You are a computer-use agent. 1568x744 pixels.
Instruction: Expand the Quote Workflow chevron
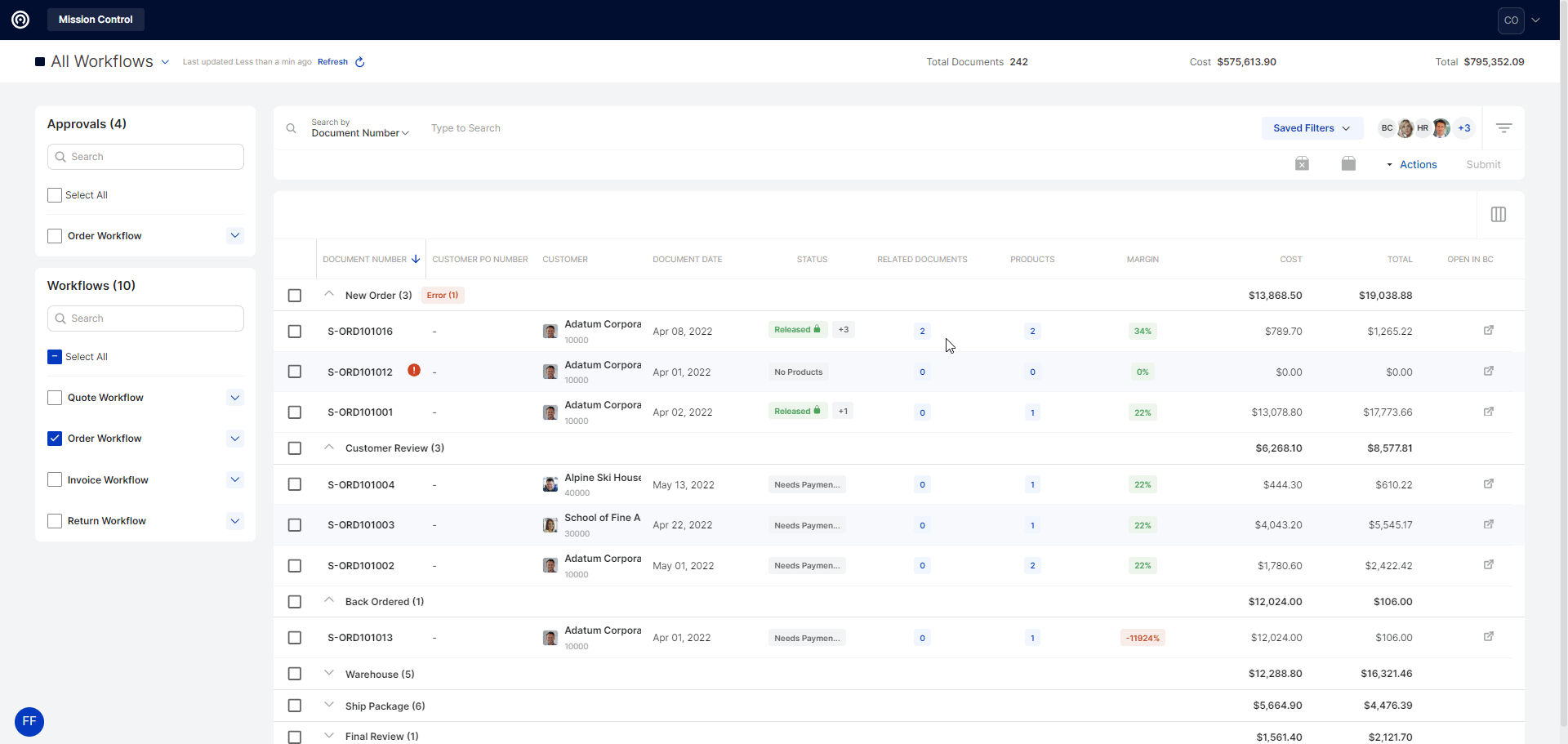(x=235, y=398)
